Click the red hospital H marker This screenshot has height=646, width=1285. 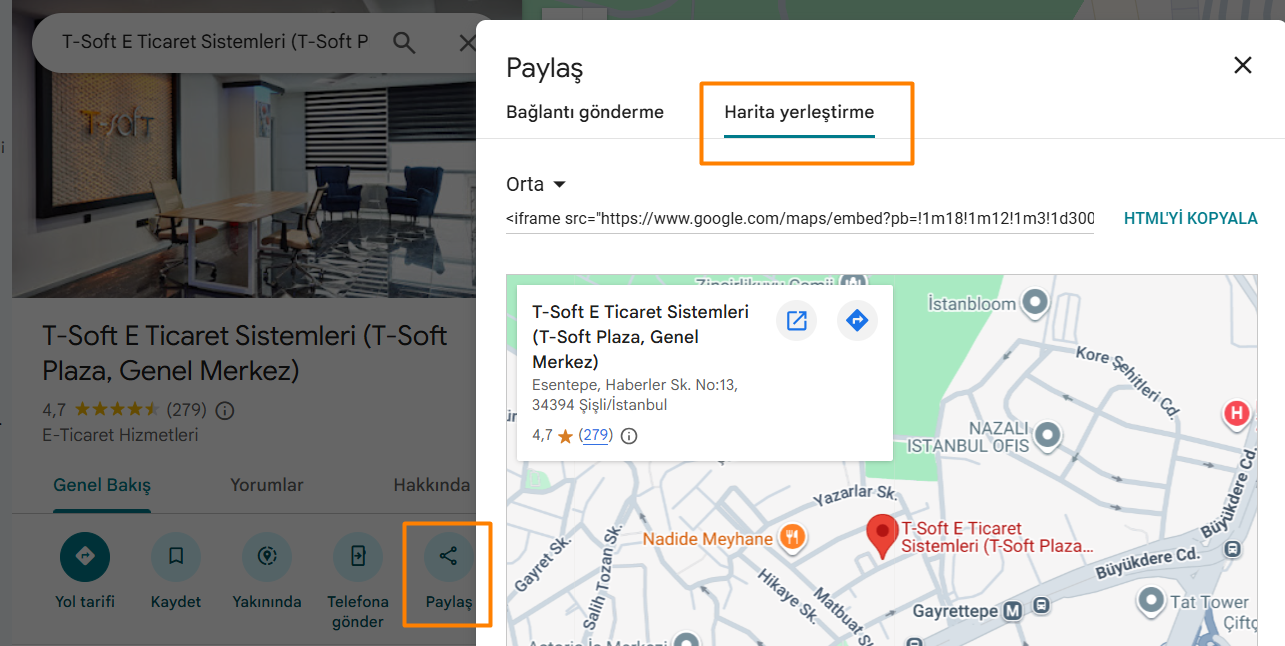[1238, 413]
